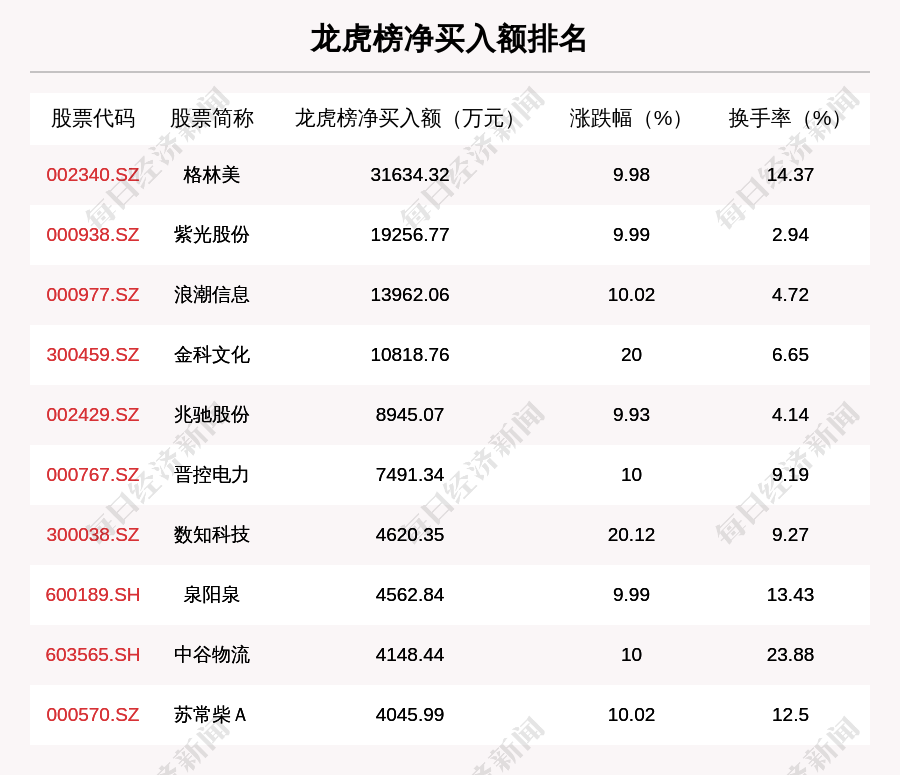The width and height of the screenshot is (900, 775).
Task: Open stock code 600189.SH
Action: point(93,595)
